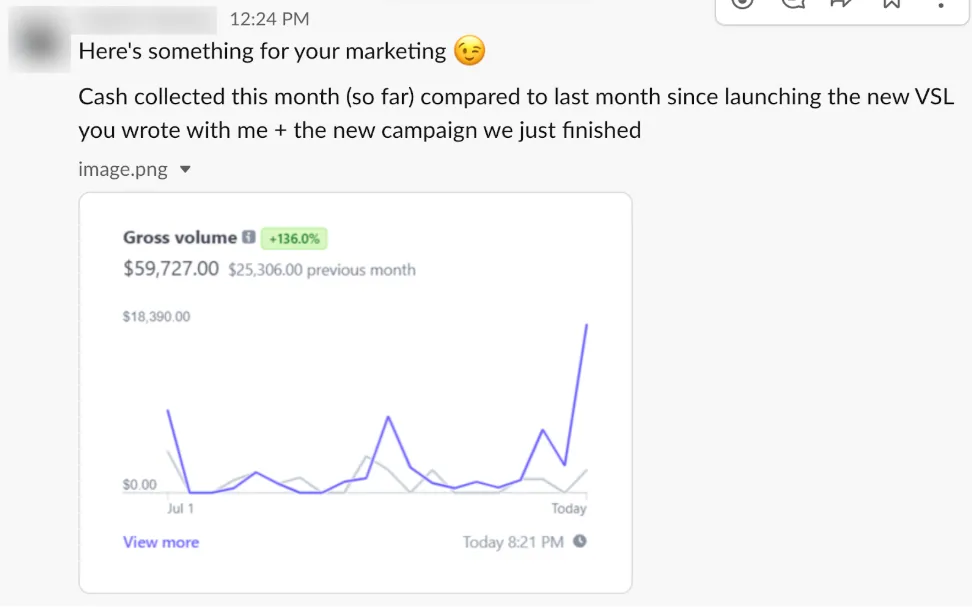This screenshot has width=972, height=607.
Task: Click the Gross volume info icon
Action: pyautogui.click(x=249, y=237)
